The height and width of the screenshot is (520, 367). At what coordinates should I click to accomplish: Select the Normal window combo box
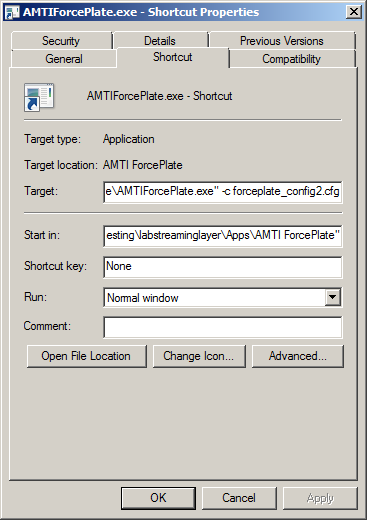click(x=222, y=297)
